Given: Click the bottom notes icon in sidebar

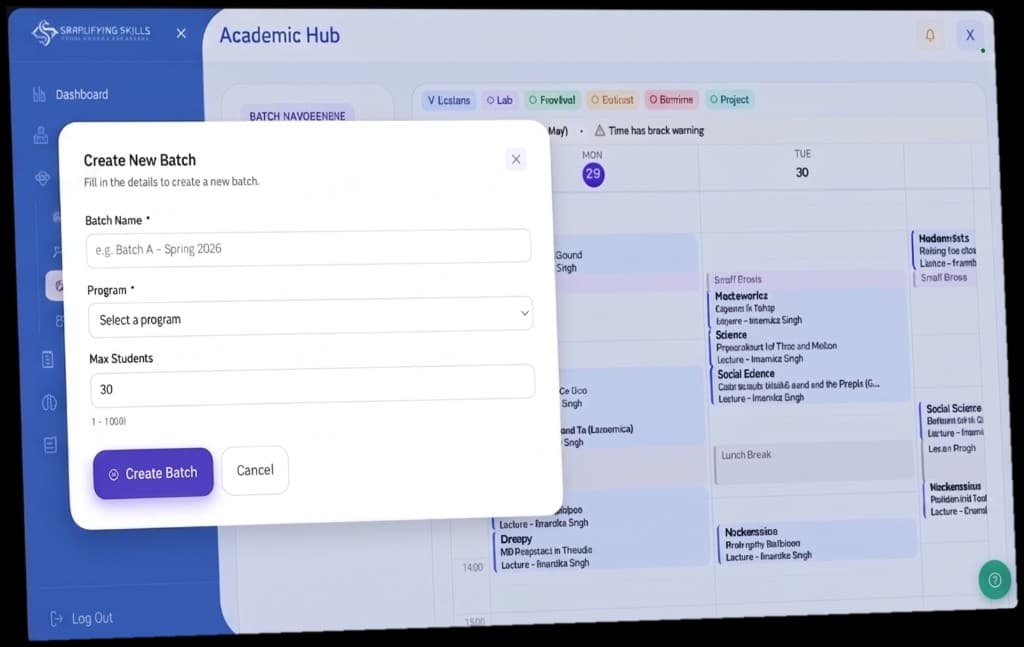Looking at the screenshot, I should coord(50,445).
